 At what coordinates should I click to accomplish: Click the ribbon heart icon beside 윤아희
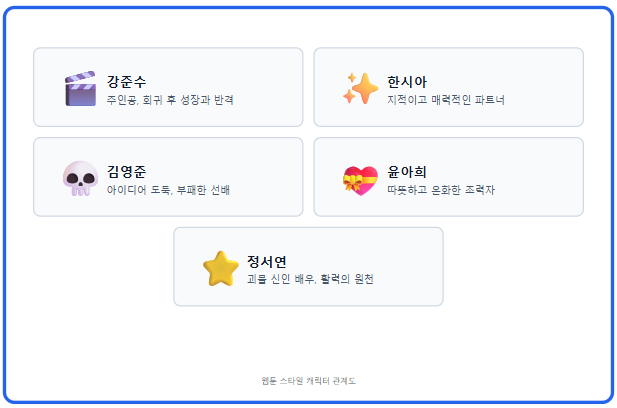(x=360, y=178)
